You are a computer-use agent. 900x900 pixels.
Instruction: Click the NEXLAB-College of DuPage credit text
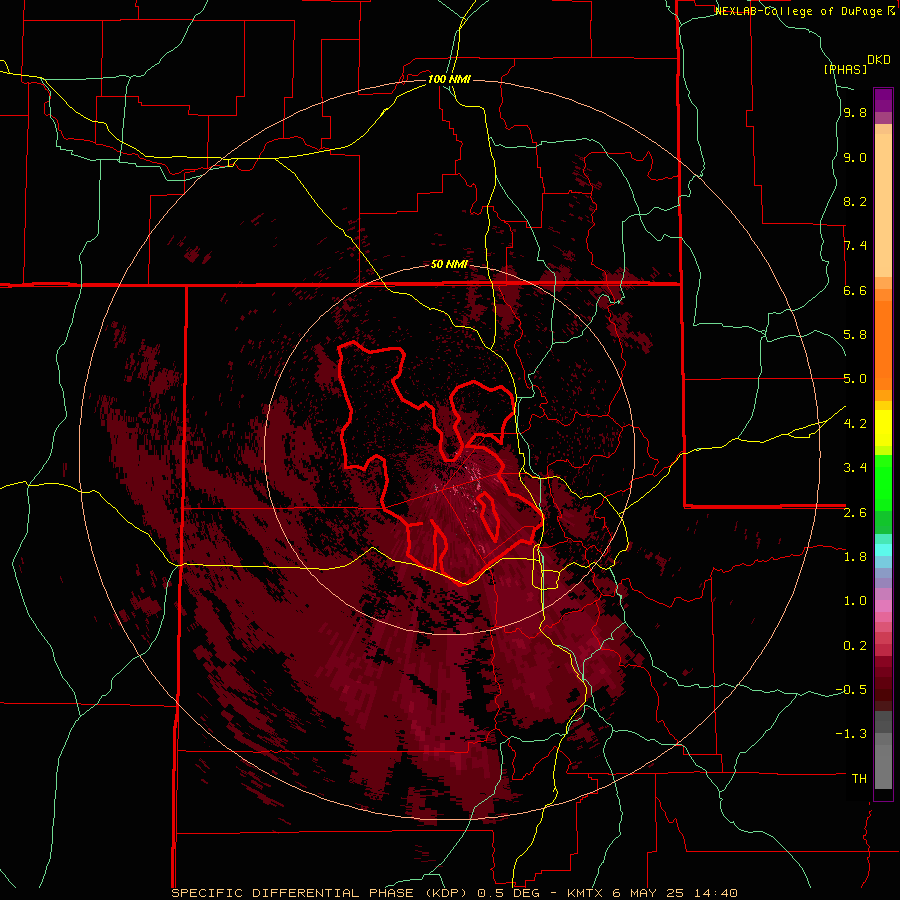point(804,11)
